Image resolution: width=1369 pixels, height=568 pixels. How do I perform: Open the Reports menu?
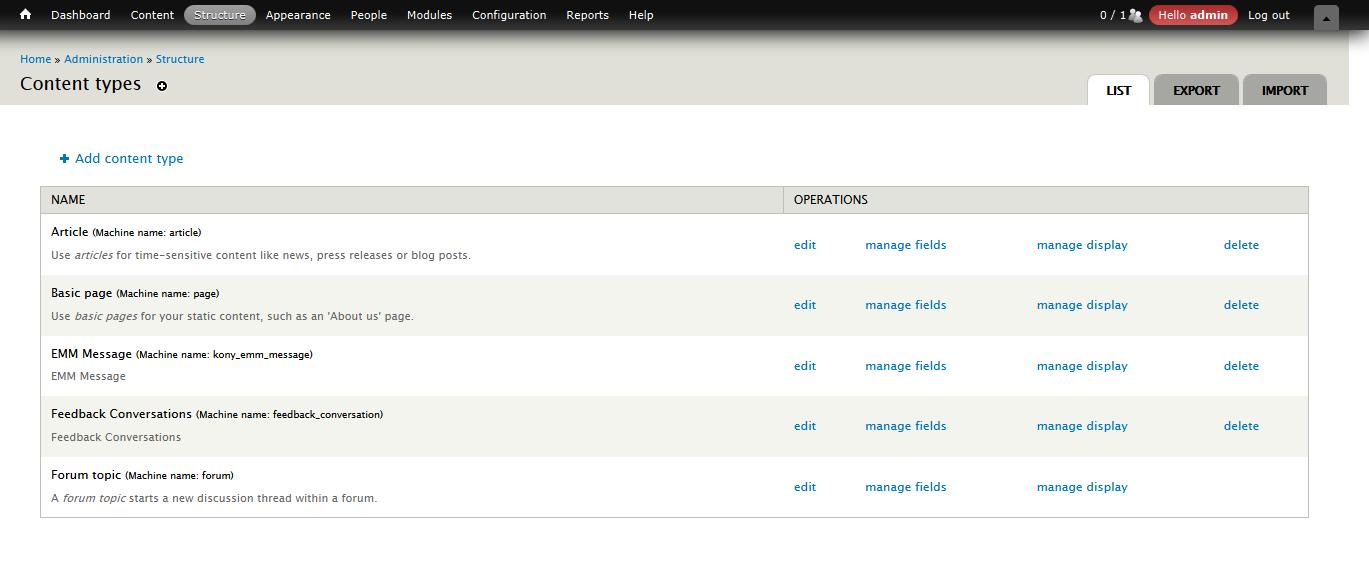587,15
